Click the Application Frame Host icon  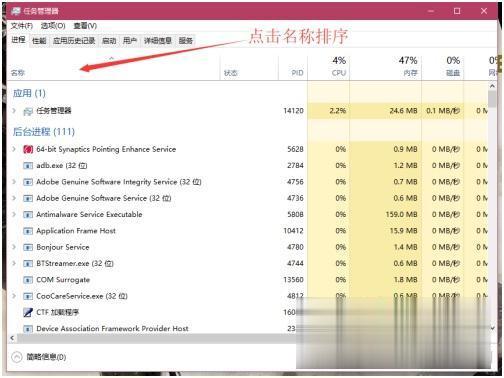pos(28,231)
